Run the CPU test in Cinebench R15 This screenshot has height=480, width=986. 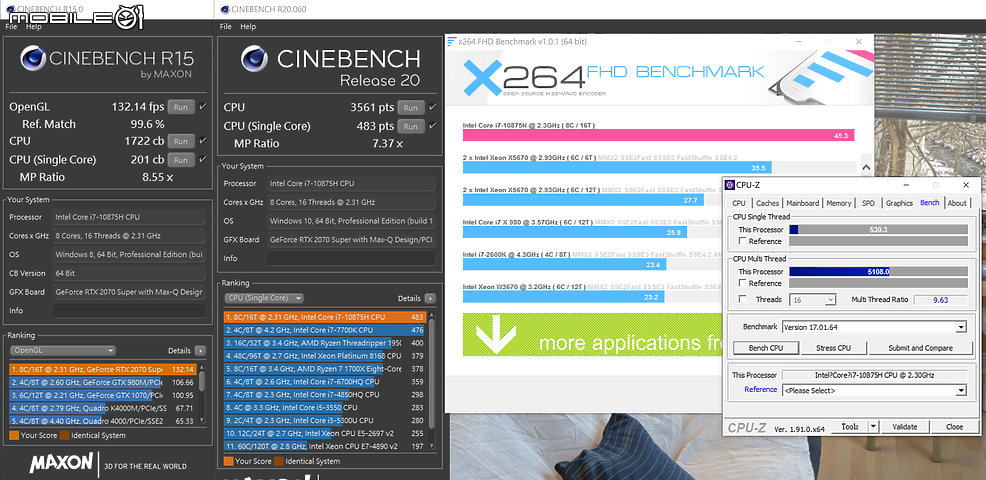(x=181, y=142)
